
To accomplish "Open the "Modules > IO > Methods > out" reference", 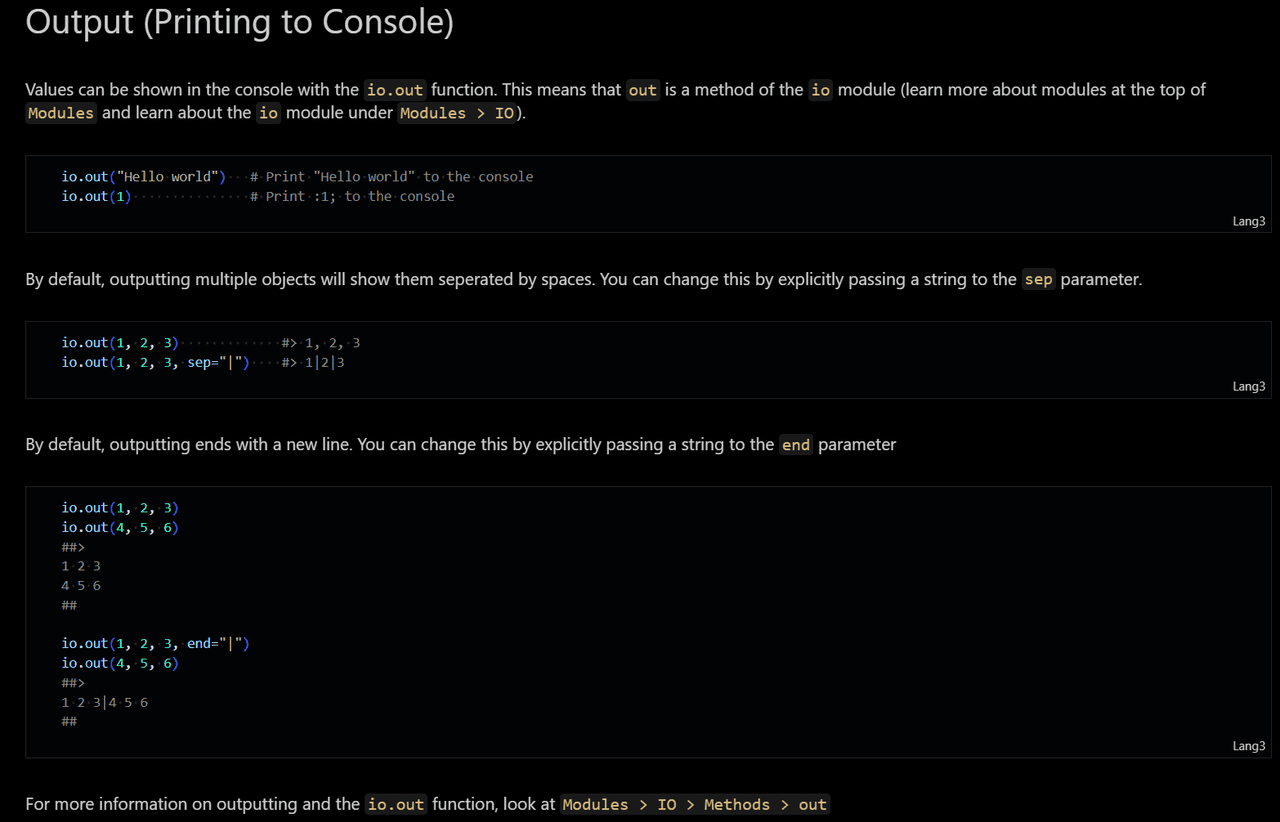I will click(694, 804).
